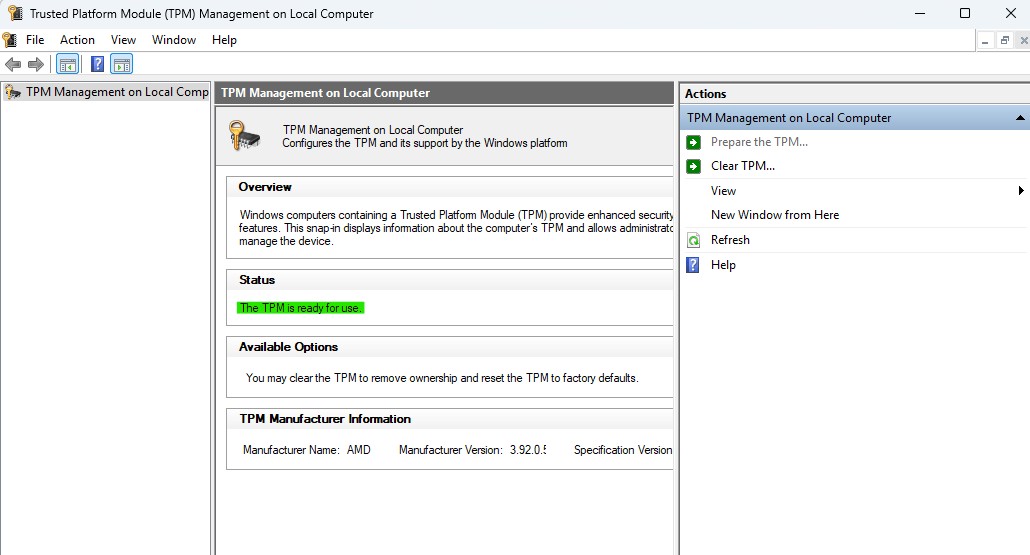Click the Help action label in Actions pane
This screenshot has height=555, width=1030.
[x=723, y=265]
